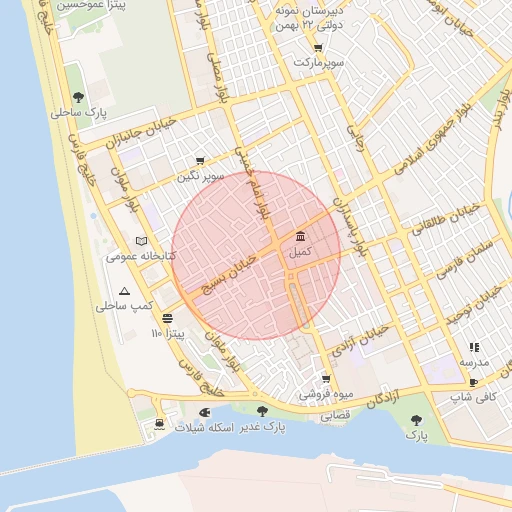
Task: Open the public library book icon
Action: pyautogui.click(x=141, y=241)
